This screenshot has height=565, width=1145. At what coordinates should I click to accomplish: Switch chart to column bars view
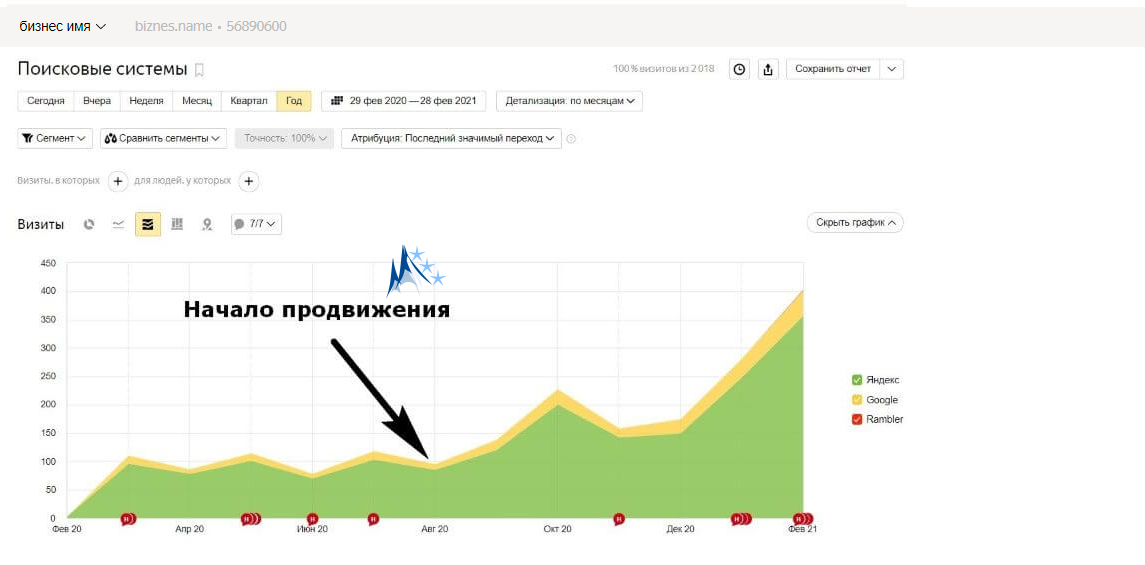[177, 224]
